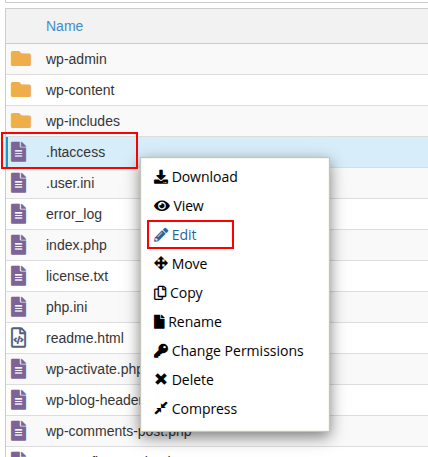Click the wp-blog-header file icon
428x457 pixels.
19,400
